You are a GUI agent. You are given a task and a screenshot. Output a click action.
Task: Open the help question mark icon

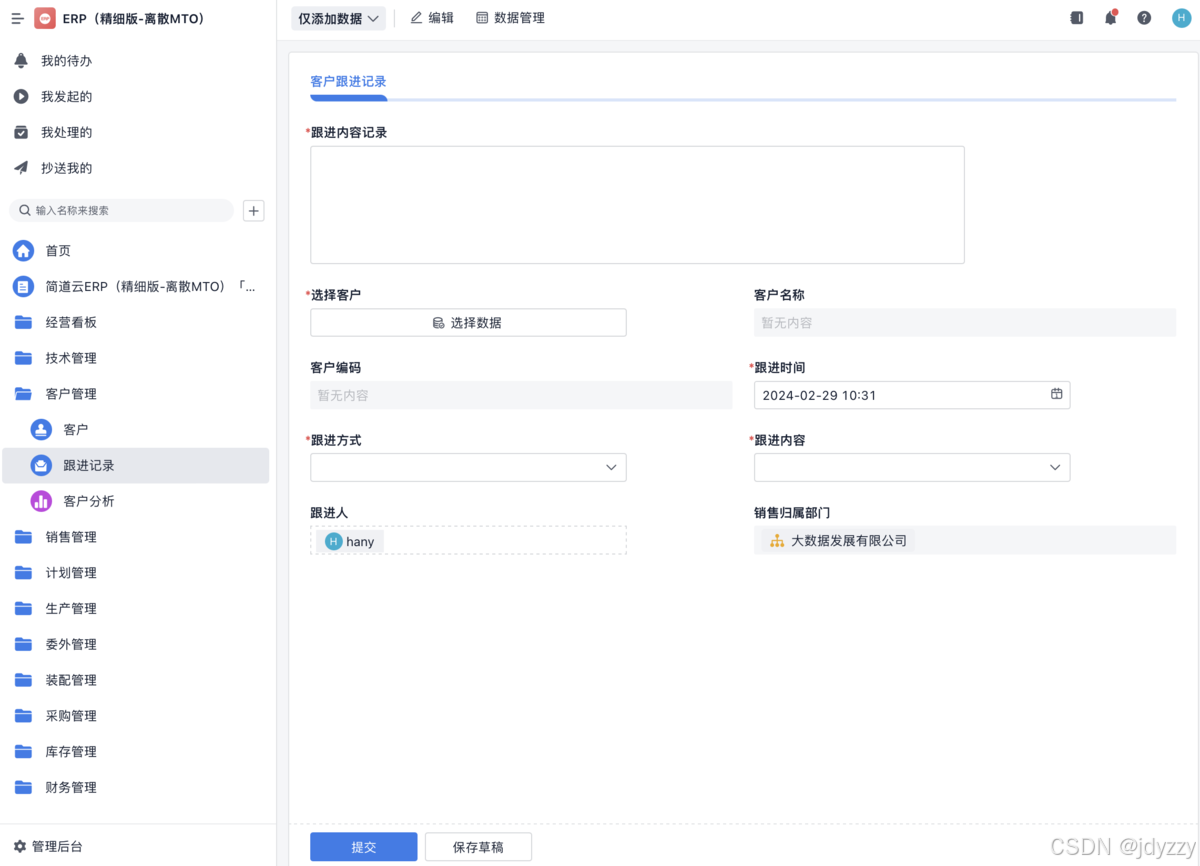pyautogui.click(x=1144, y=18)
